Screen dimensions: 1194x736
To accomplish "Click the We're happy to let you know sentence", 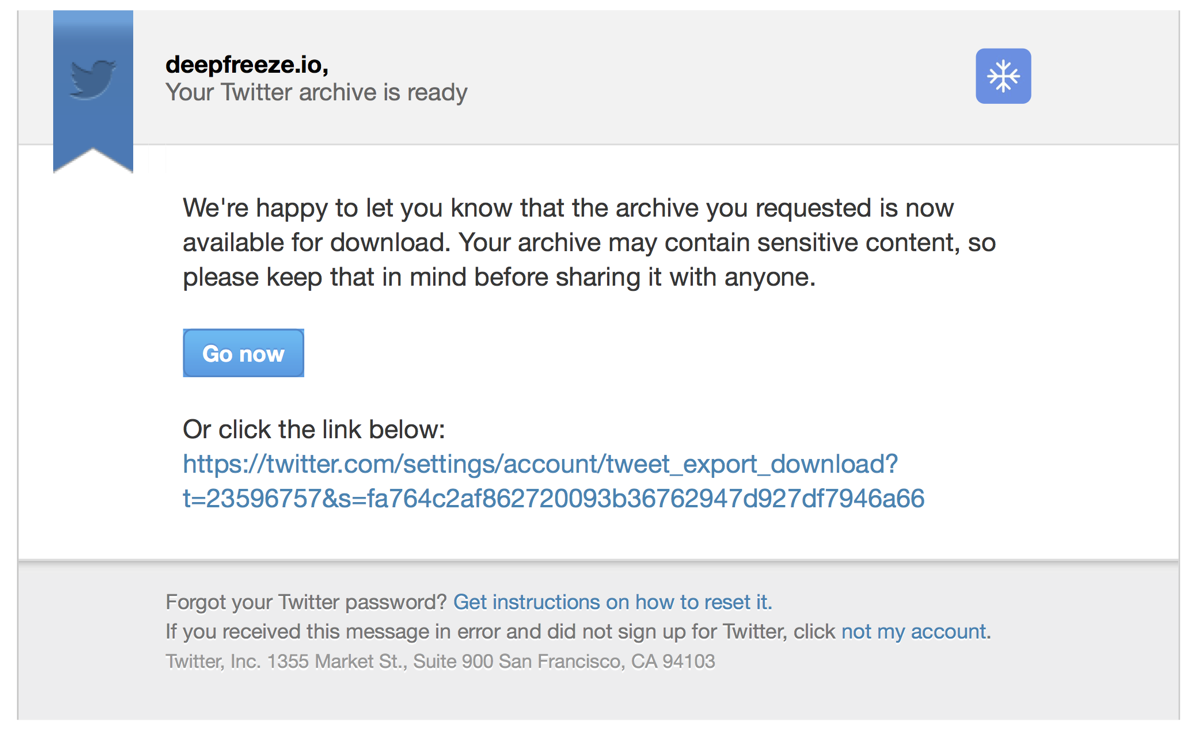I will pyautogui.click(x=568, y=208).
